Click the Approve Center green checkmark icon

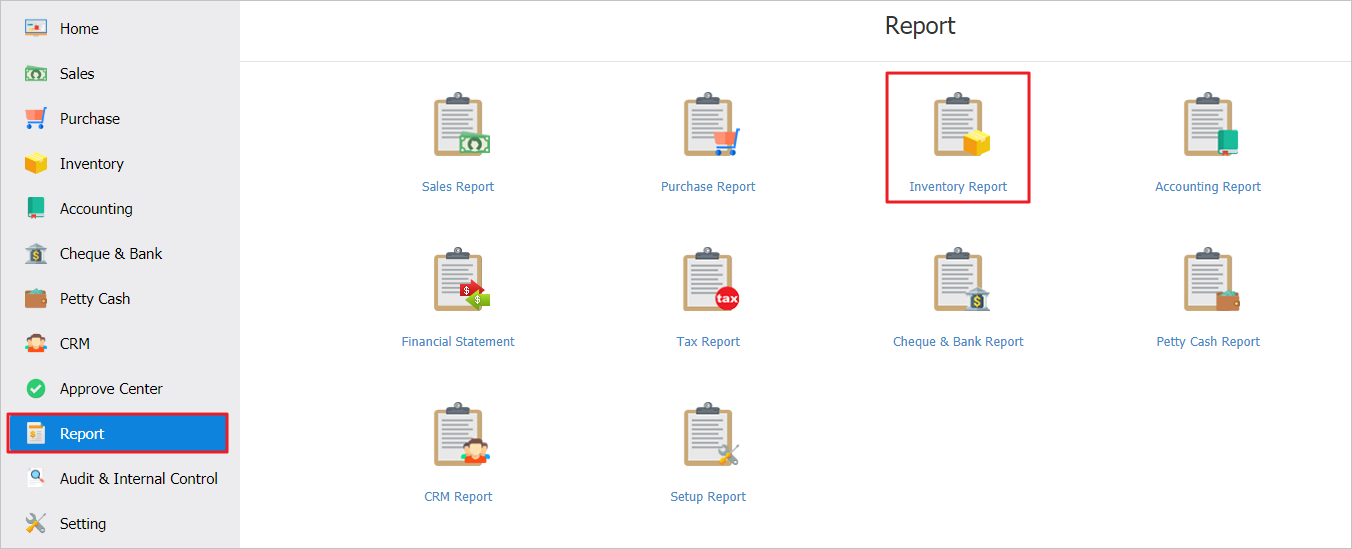tap(36, 388)
